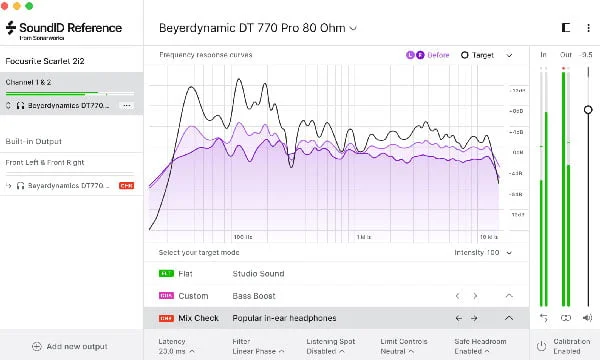Select the Flat Studio Sound target mode
The width and height of the screenshot is (600, 360).
pyautogui.click(x=336, y=274)
